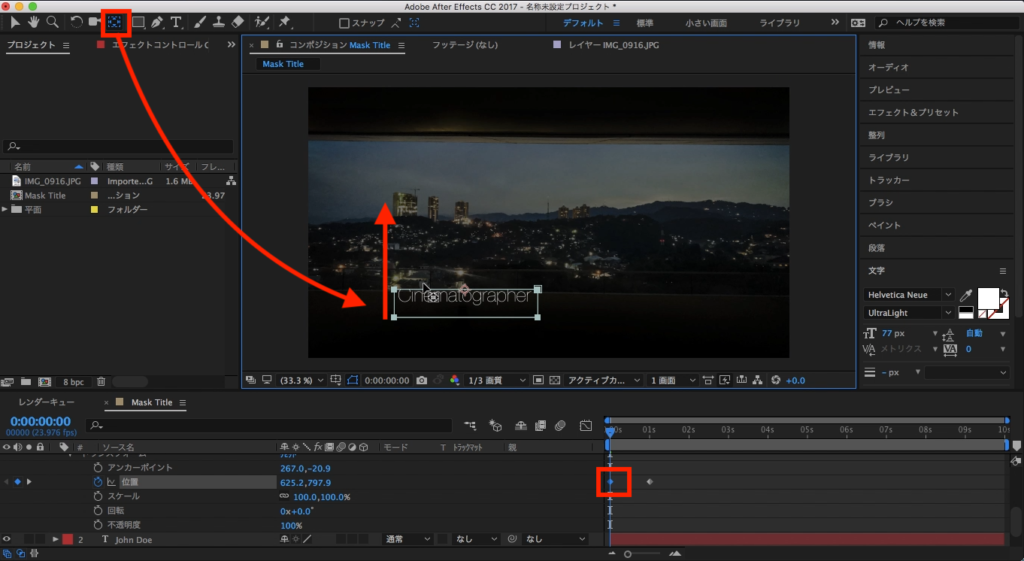1024x561 pixels.
Task: Hide the John Doe layer with eye icon
Action: point(7,539)
